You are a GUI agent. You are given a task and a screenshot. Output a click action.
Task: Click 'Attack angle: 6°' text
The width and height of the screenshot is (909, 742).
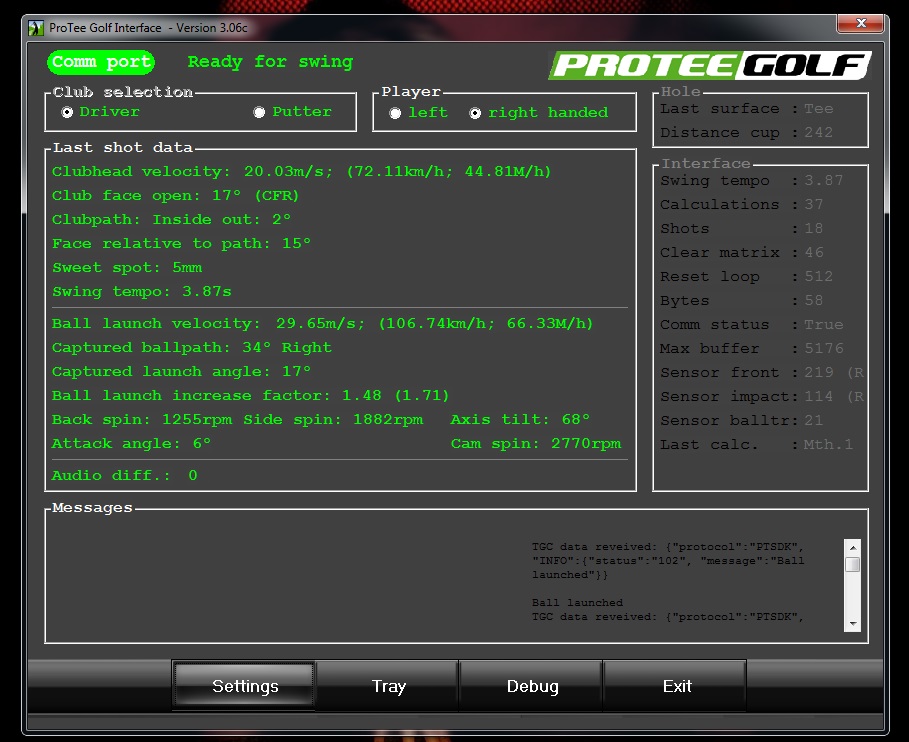coord(132,444)
